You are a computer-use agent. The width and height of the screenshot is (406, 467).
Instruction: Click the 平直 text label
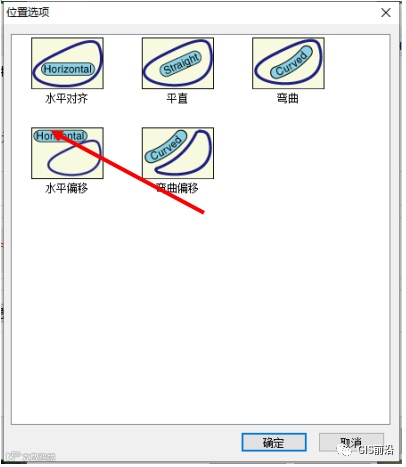177,99
